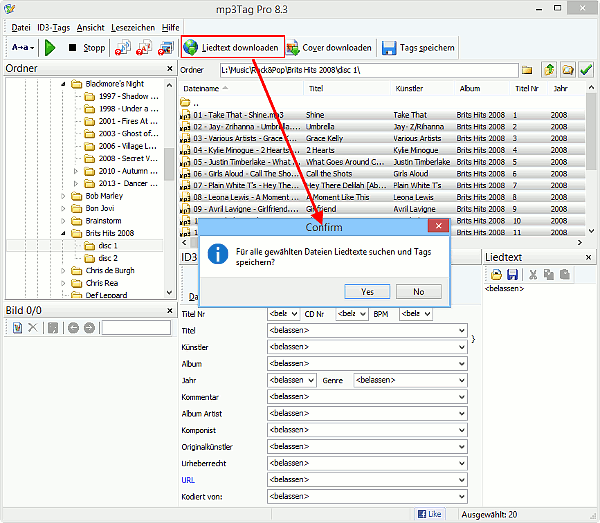Click the Ordner path input field
This screenshot has height=523, width=600.
(x=369, y=70)
